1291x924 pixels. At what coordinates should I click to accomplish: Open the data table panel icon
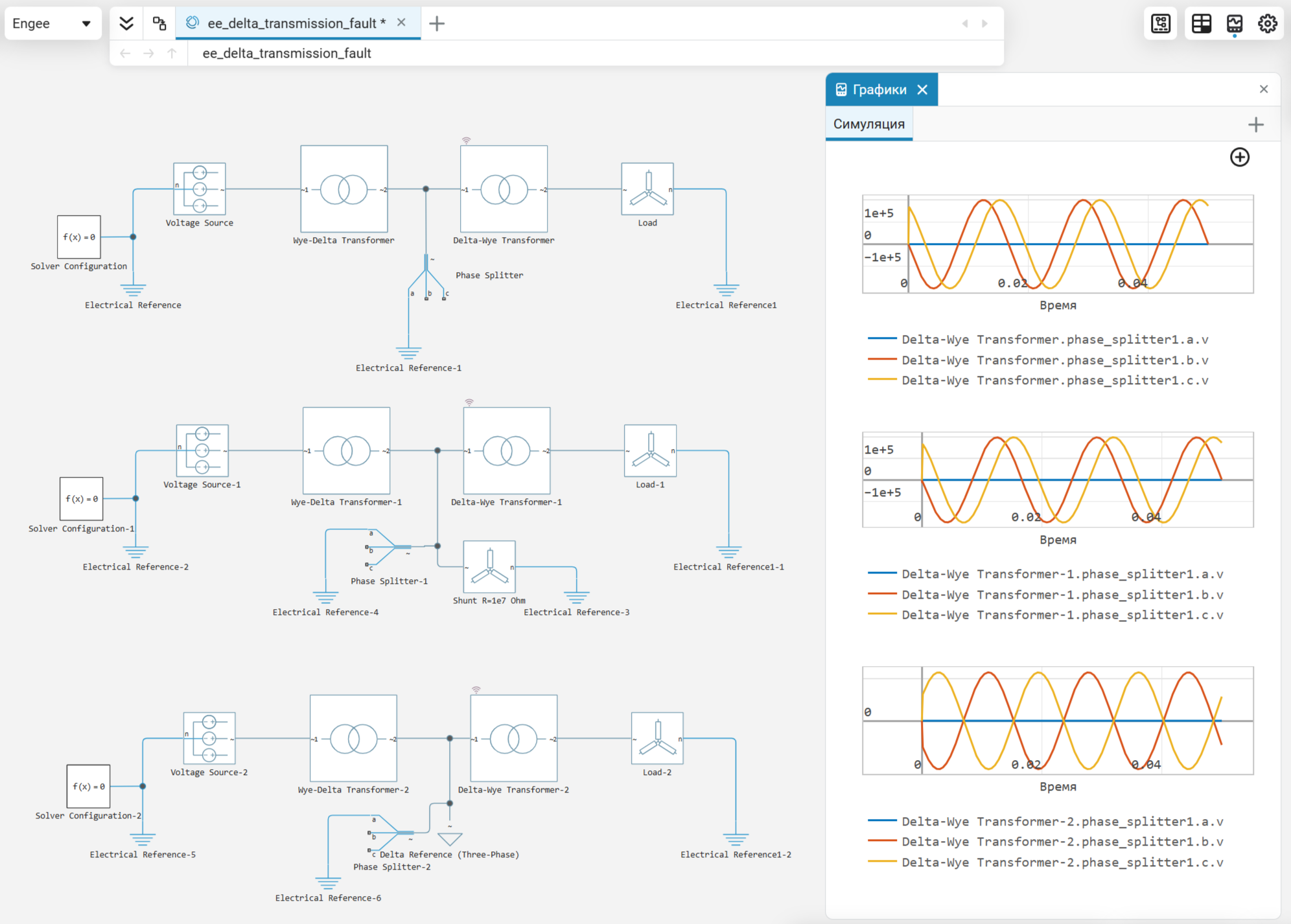pyautogui.click(x=1202, y=24)
